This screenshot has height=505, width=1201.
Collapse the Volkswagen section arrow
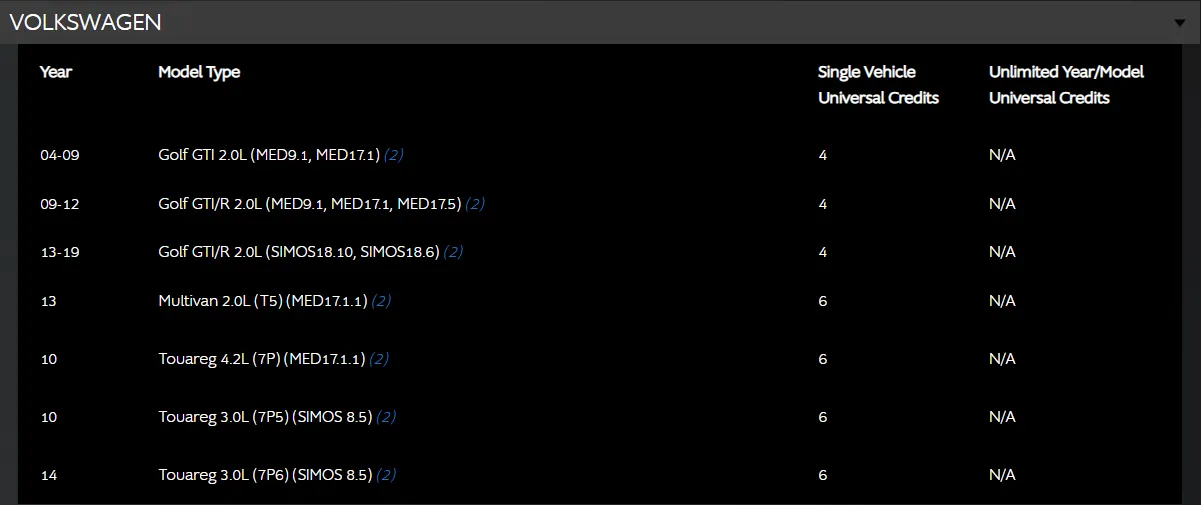click(1181, 22)
